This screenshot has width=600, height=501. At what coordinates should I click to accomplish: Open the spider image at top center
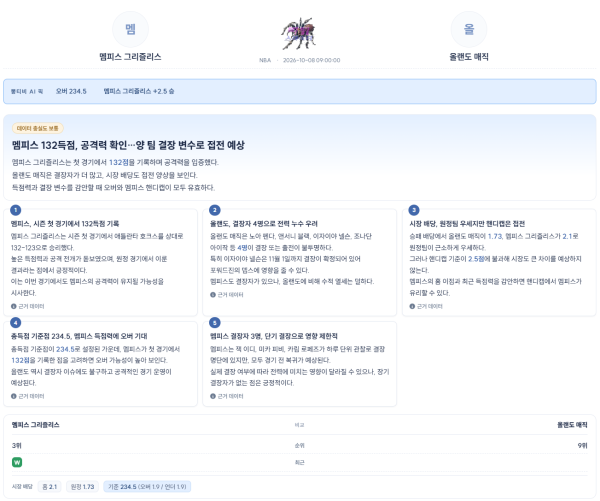click(x=299, y=34)
